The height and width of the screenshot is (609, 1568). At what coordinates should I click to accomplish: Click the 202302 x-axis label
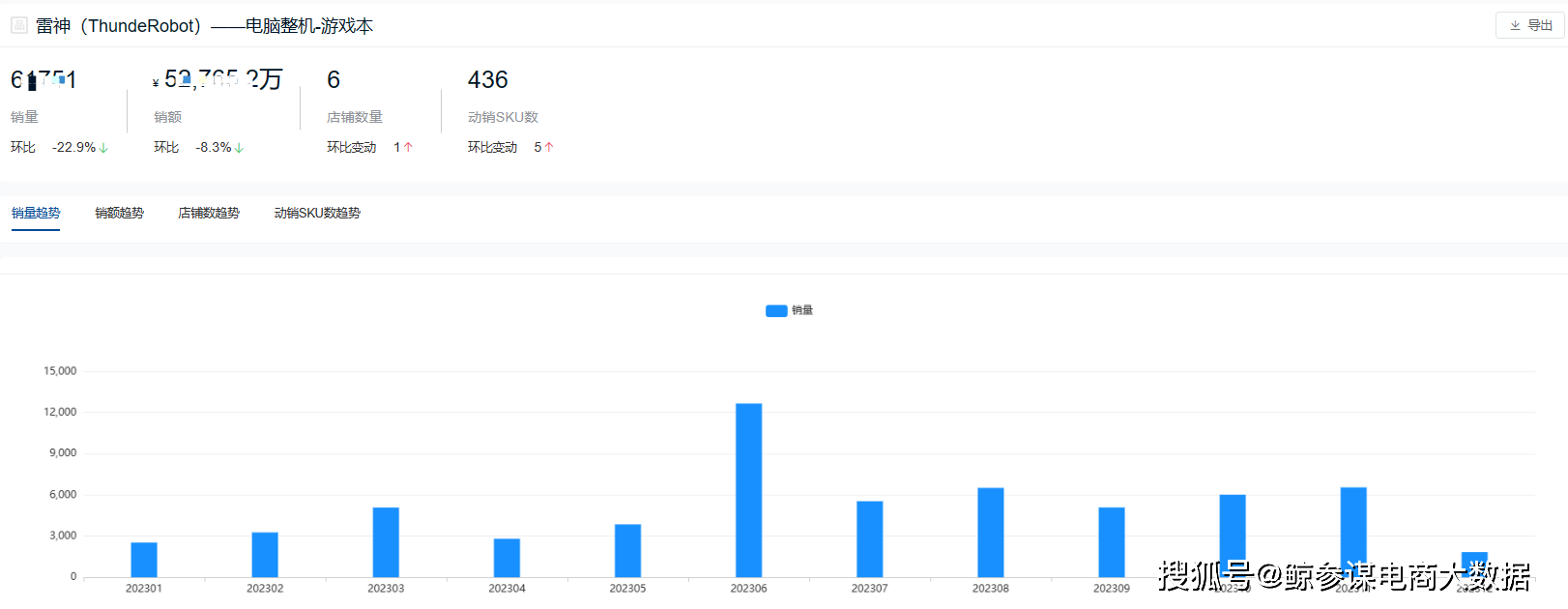(x=265, y=589)
